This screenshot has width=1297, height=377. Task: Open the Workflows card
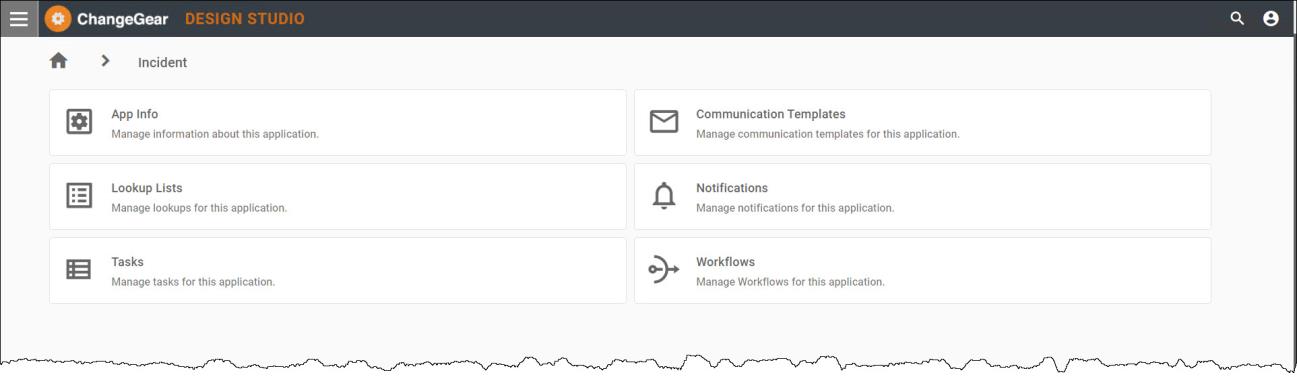[x=923, y=270]
